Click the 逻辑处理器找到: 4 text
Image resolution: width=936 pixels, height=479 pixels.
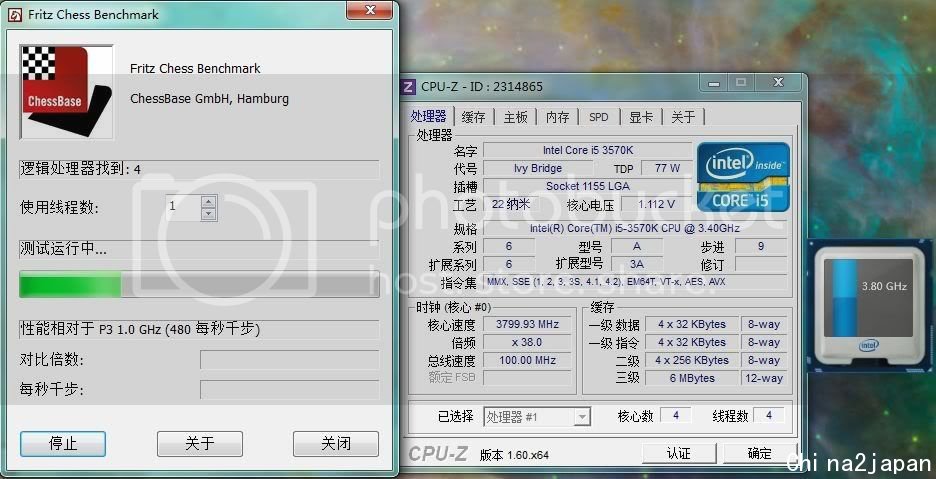[x=81, y=170]
